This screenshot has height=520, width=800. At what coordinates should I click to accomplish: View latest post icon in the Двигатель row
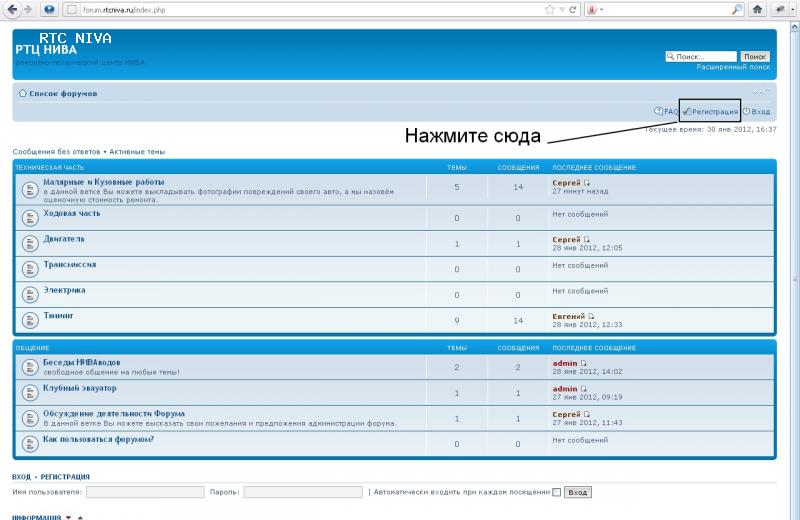coord(587,239)
